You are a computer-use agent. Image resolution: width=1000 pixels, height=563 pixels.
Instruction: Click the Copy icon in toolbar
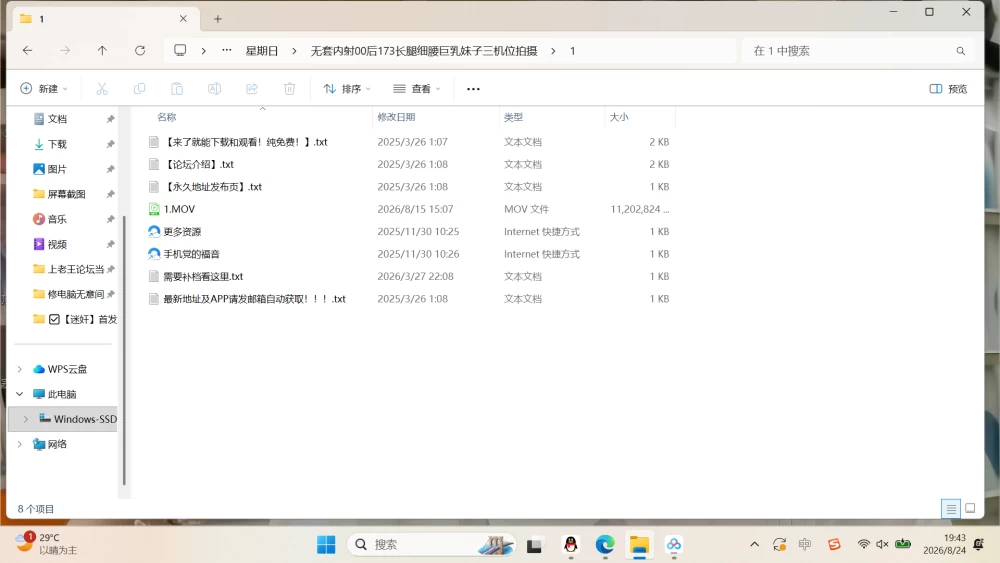point(139,89)
